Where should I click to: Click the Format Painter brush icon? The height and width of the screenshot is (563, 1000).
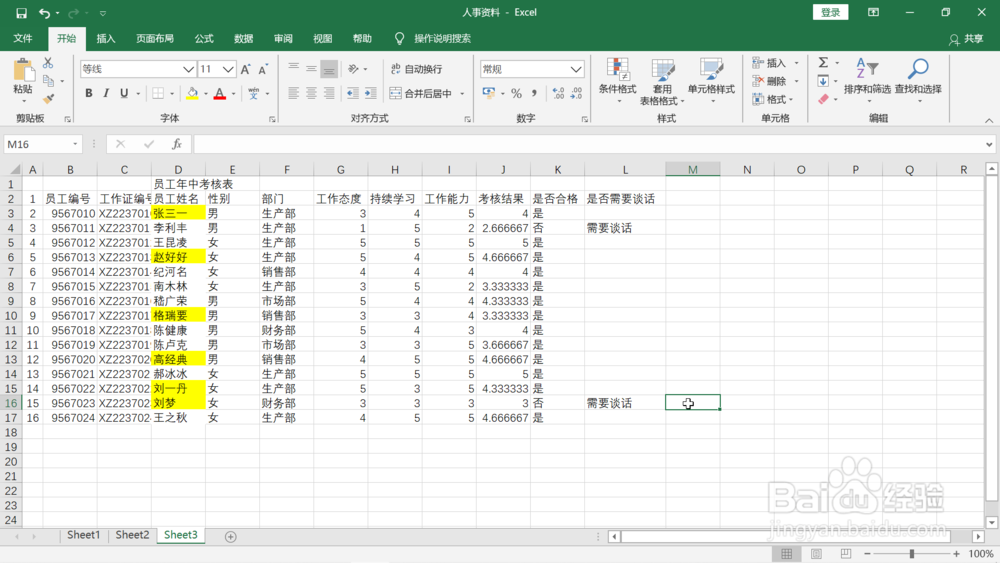(x=48, y=99)
